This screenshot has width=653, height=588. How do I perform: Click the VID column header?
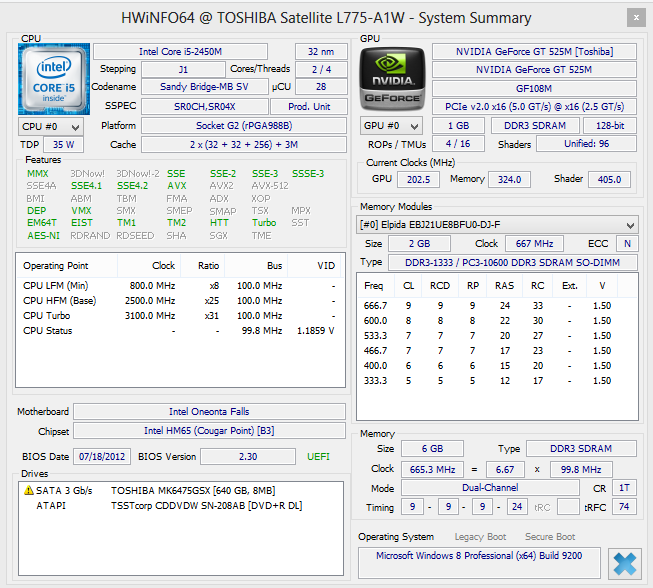tap(314, 266)
